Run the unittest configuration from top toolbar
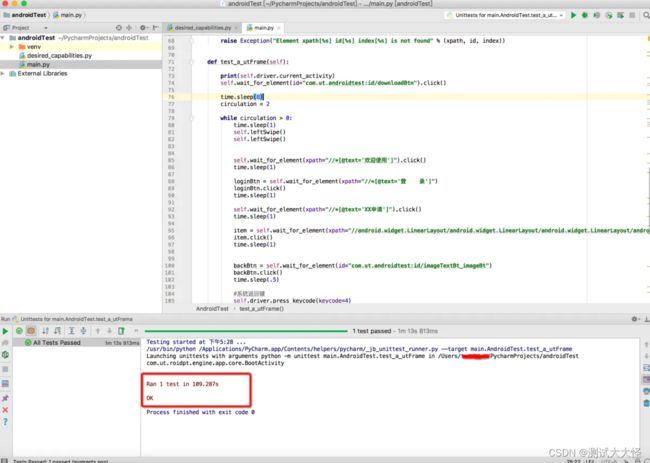 pos(573,15)
